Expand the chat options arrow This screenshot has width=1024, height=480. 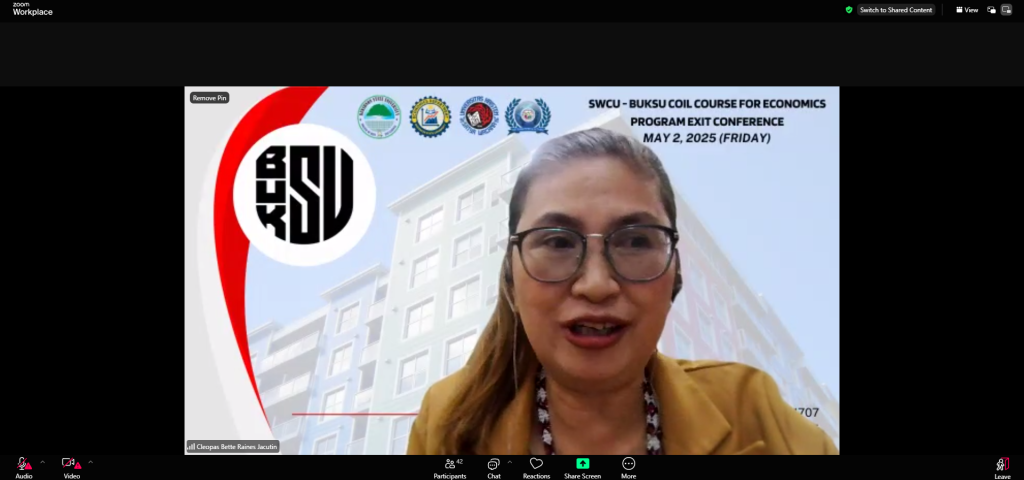[509, 462]
